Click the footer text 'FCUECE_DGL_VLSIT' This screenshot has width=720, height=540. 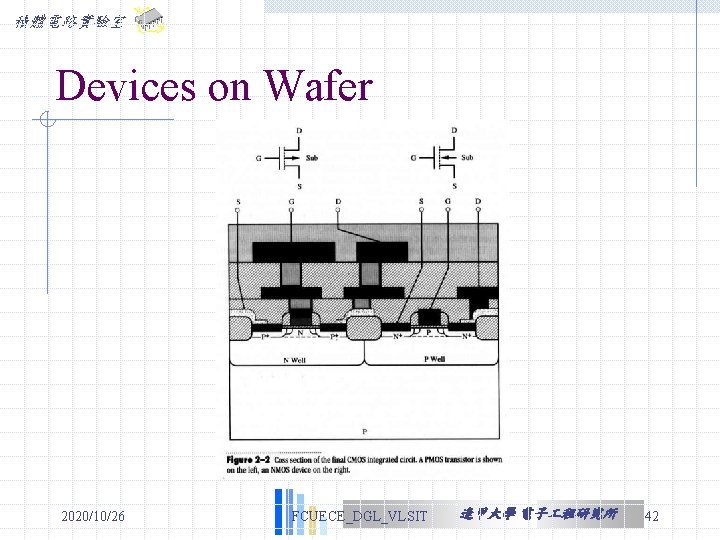tap(359, 516)
